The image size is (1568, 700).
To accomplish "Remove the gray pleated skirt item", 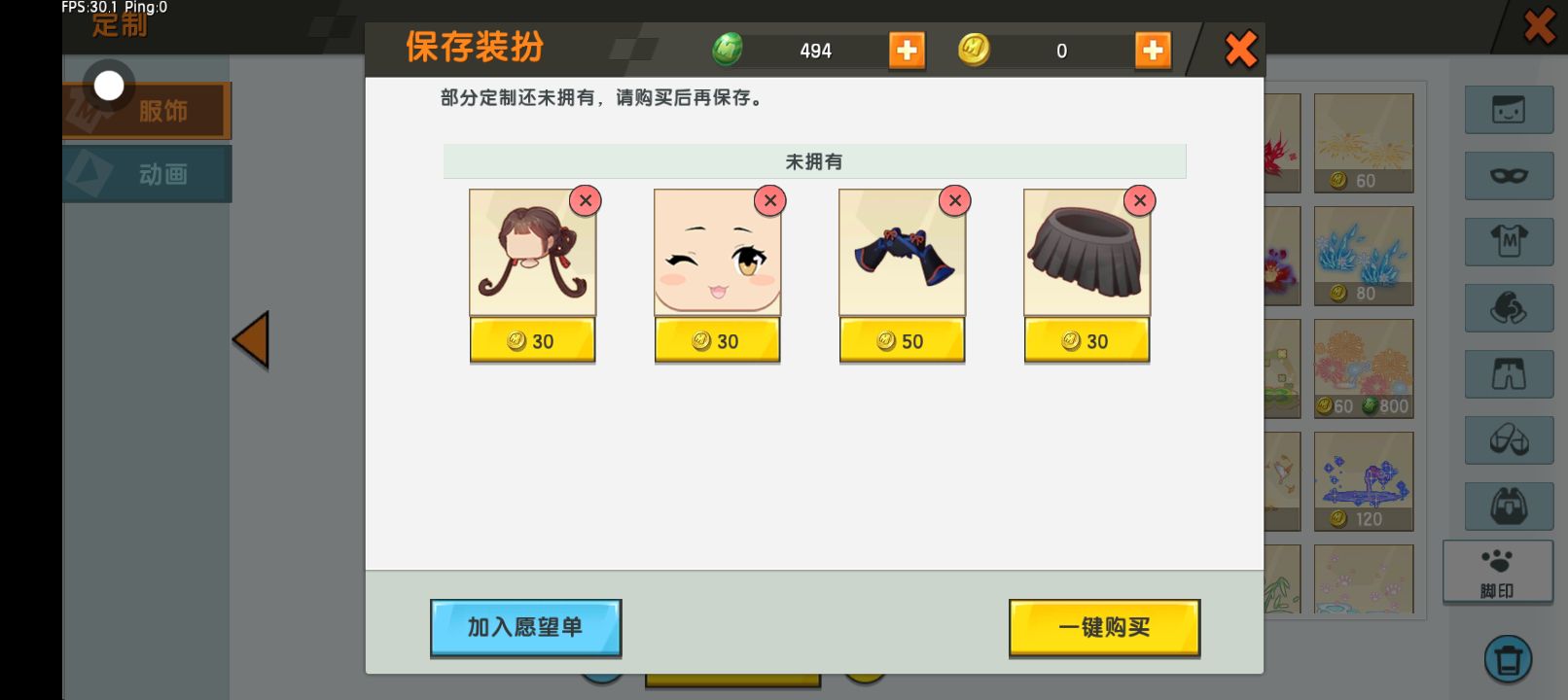I will pos(1140,200).
